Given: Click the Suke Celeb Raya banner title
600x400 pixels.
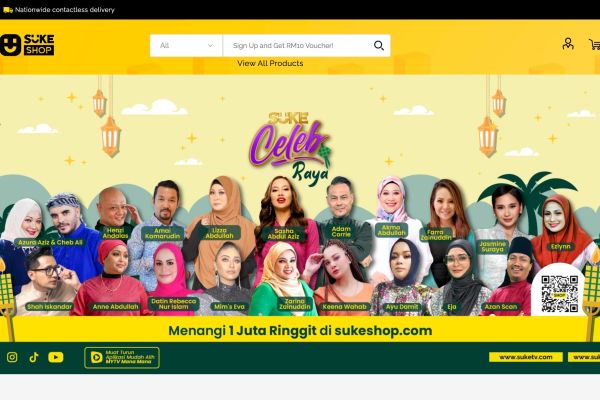Looking at the screenshot, I should coord(291,147).
